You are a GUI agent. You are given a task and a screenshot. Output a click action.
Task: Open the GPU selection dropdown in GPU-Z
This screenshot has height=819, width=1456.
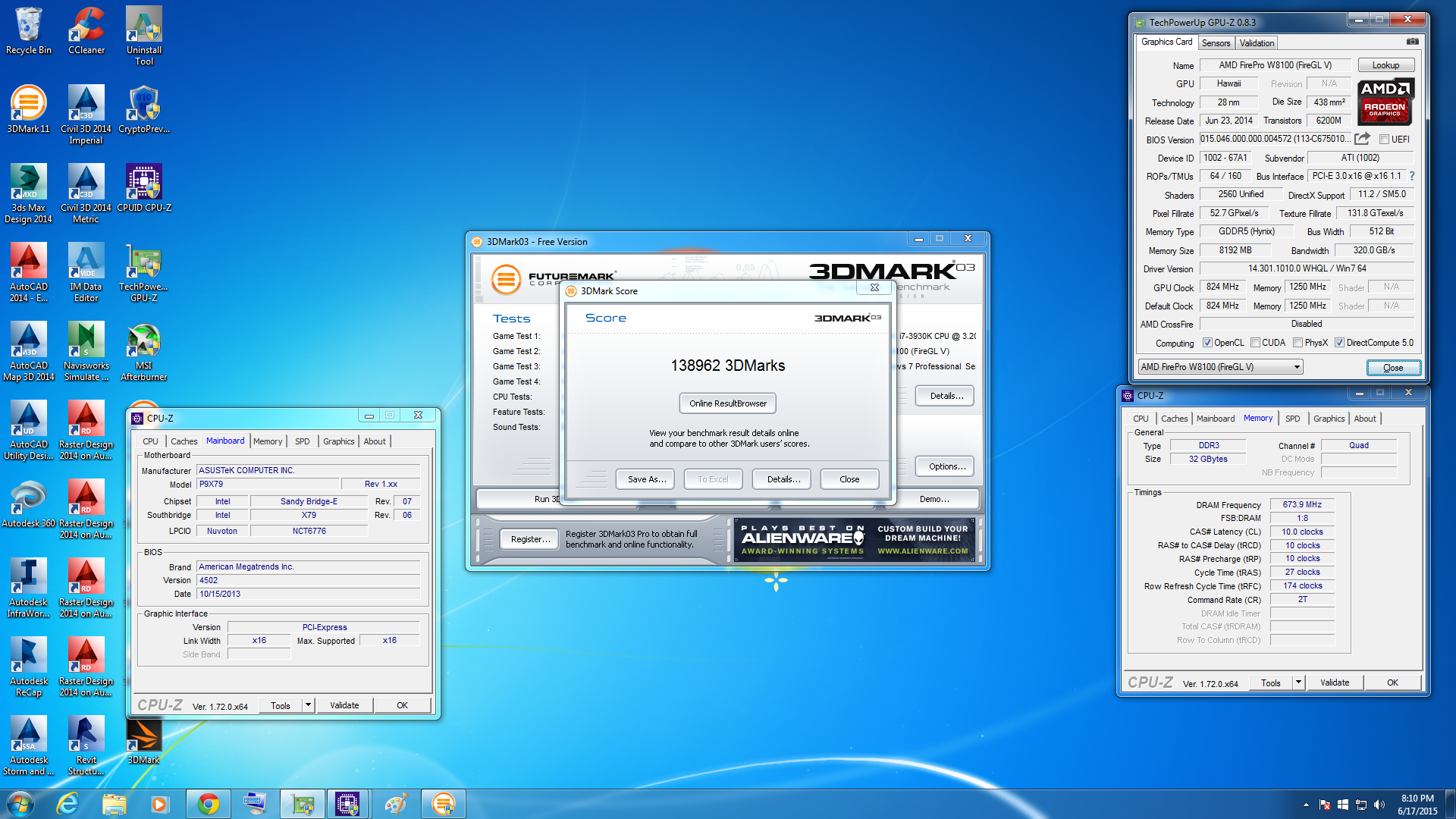point(1220,367)
